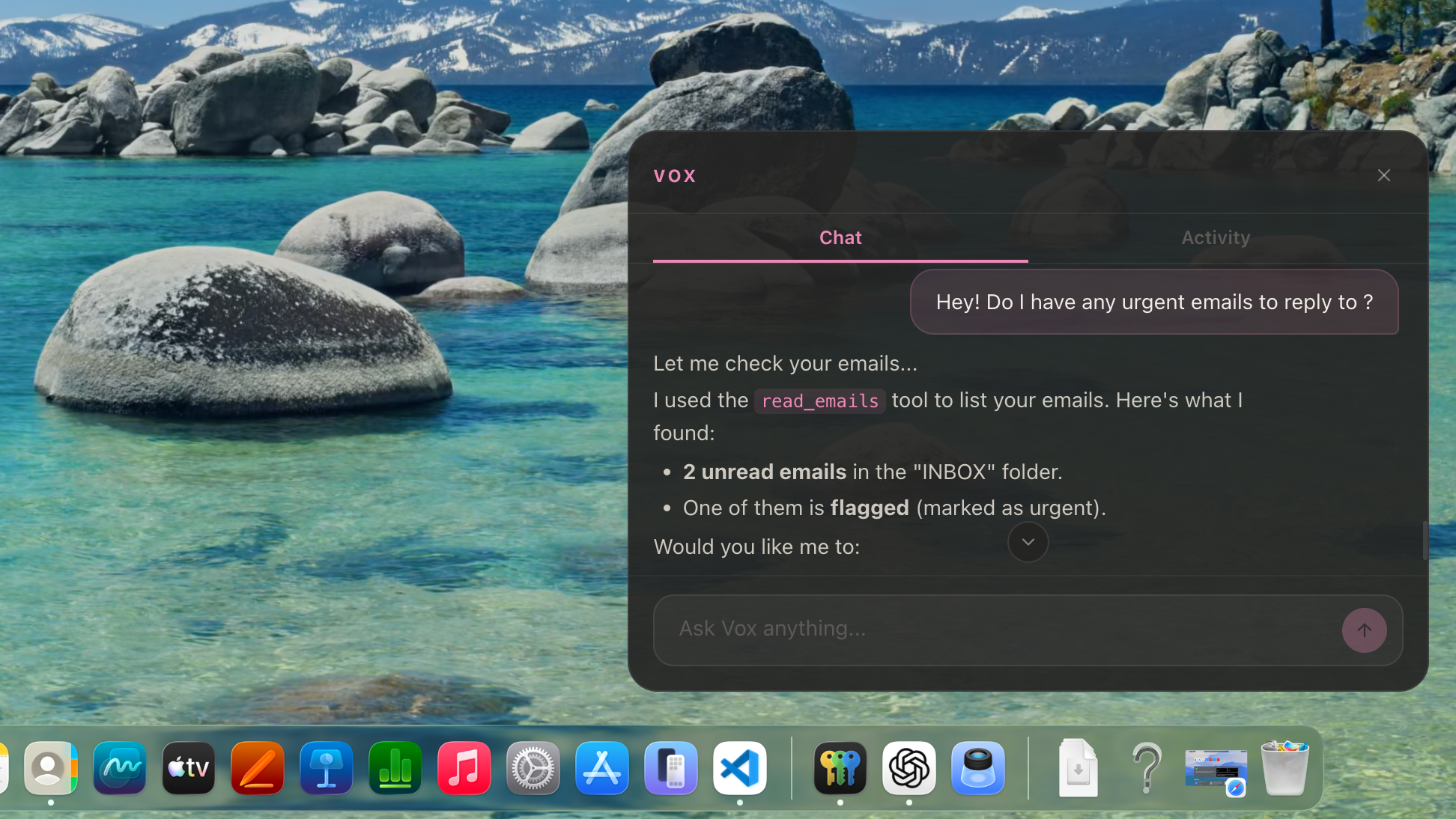Focus the Ask Vox anything input

click(996, 629)
